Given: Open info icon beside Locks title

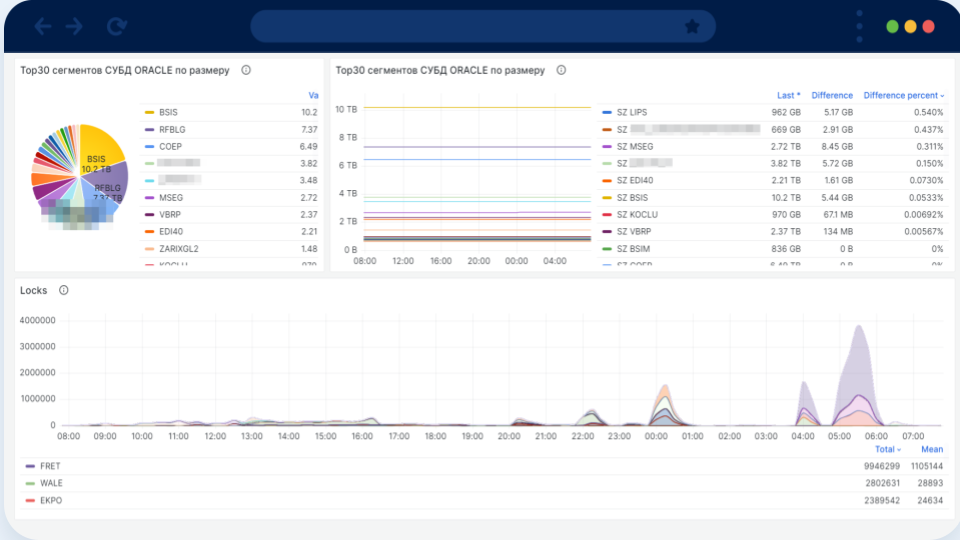Looking at the screenshot, I should (64, 290).
